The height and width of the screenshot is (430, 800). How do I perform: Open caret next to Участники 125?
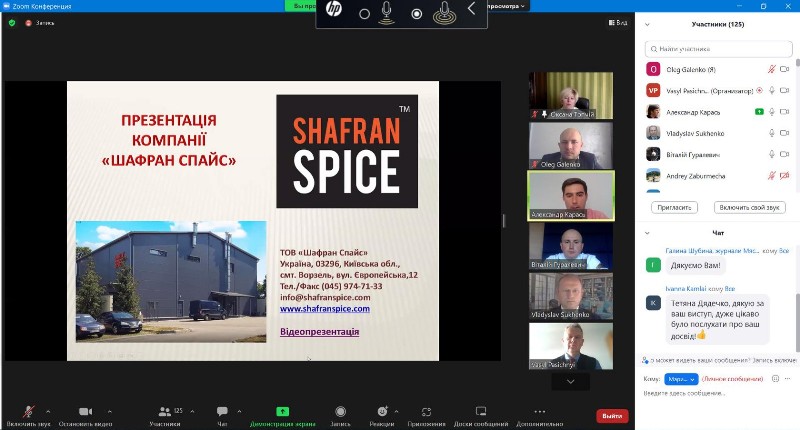192,411
